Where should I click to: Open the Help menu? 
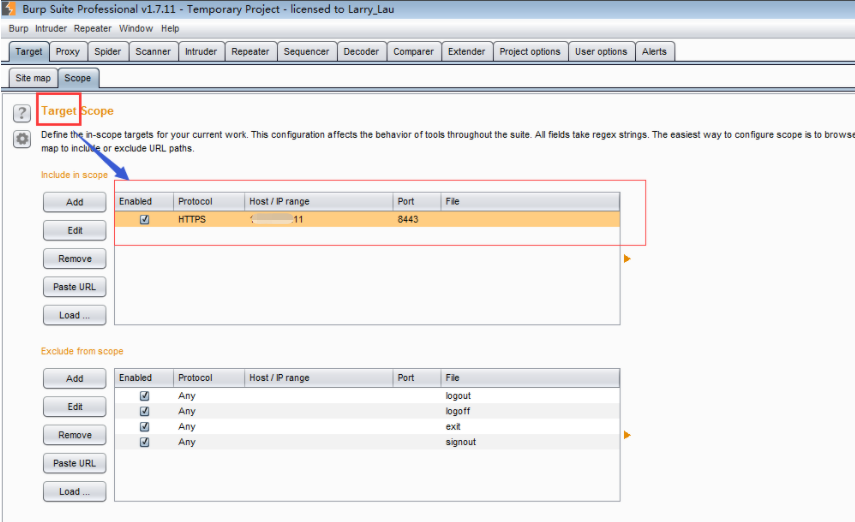pos(170,28)
